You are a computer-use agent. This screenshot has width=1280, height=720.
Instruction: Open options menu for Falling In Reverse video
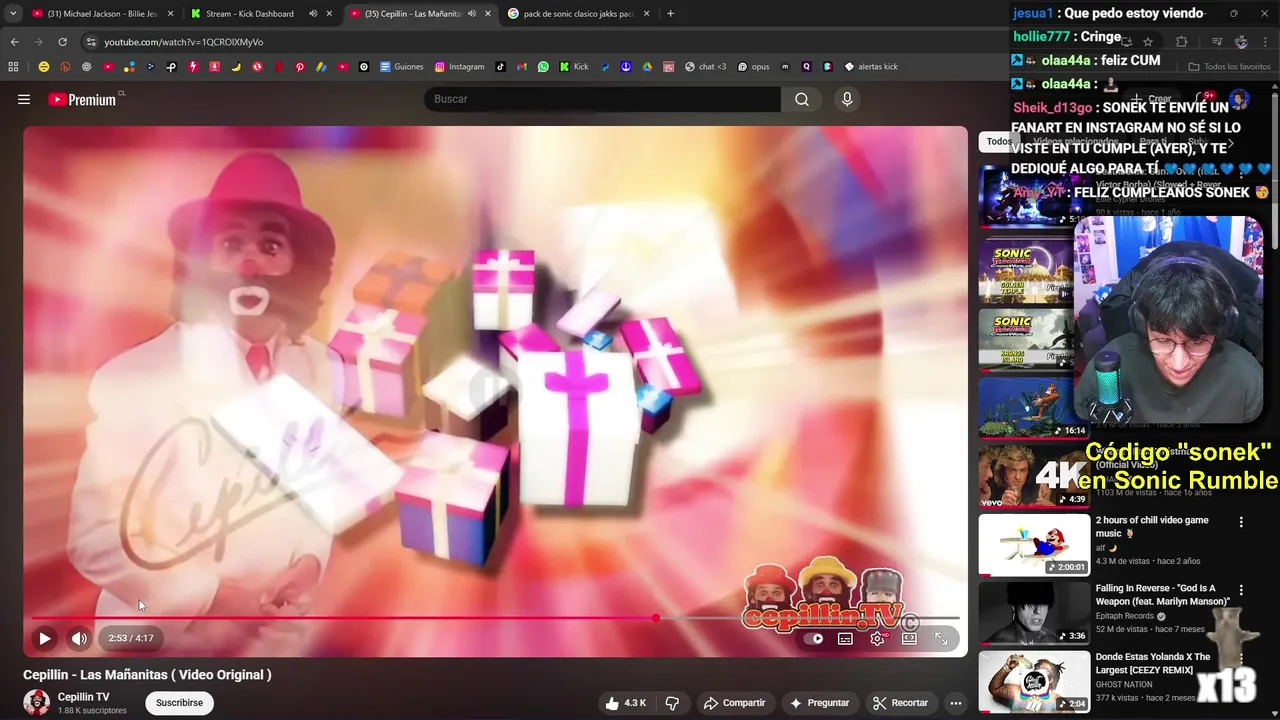1241,590
